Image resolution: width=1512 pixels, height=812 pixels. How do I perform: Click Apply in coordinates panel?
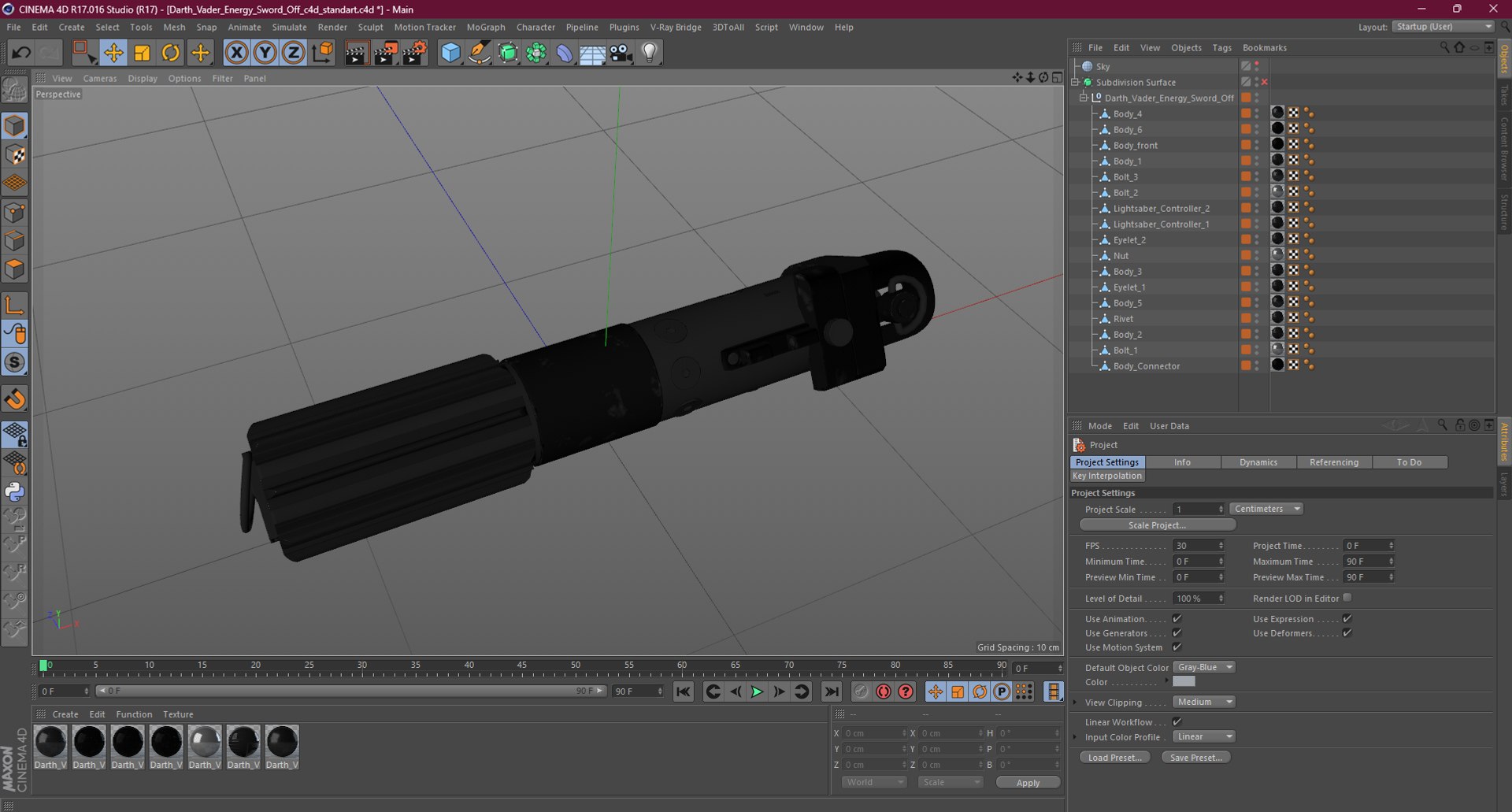1028,782
